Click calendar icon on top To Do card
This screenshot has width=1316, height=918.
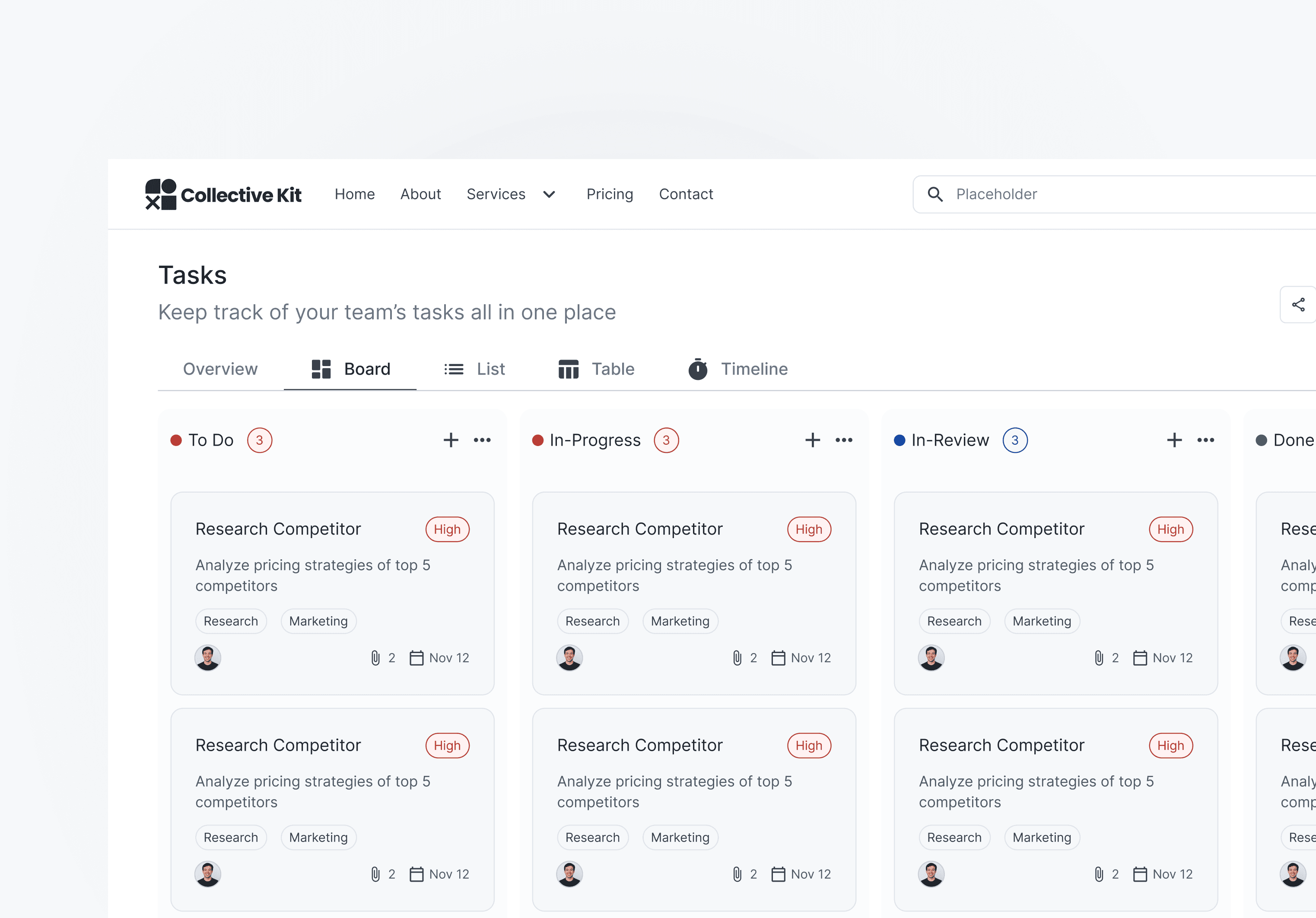click(416, 658)
